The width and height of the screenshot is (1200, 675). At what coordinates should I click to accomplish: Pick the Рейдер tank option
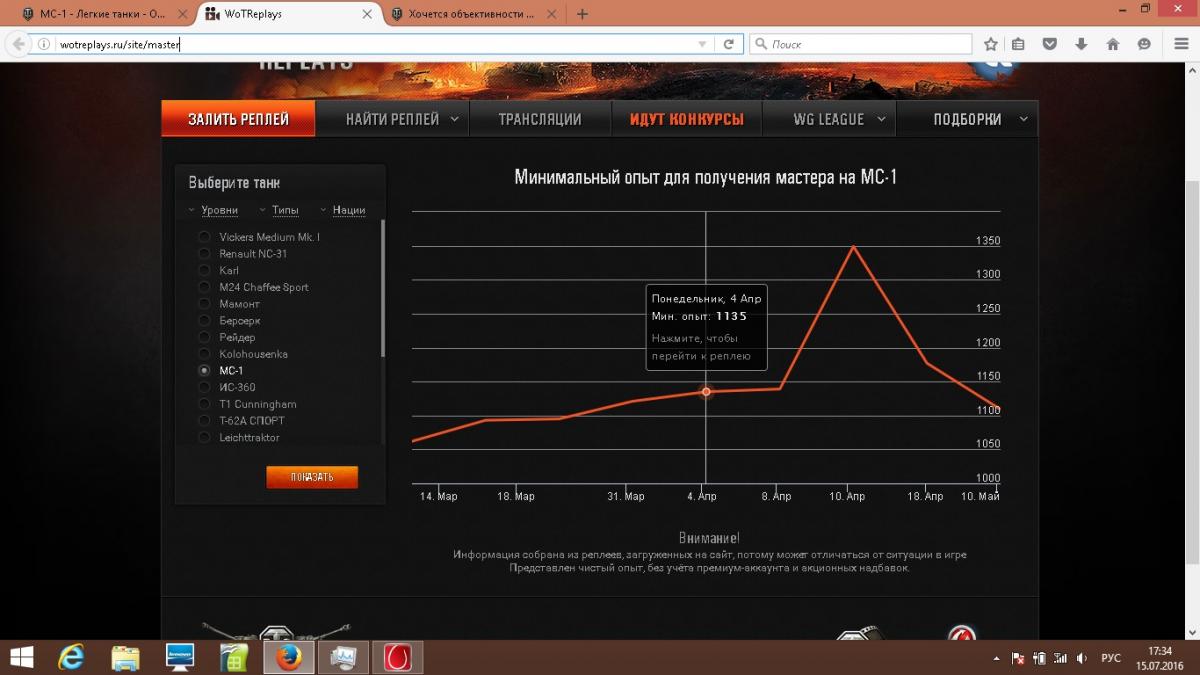click(x=204, y=337)
